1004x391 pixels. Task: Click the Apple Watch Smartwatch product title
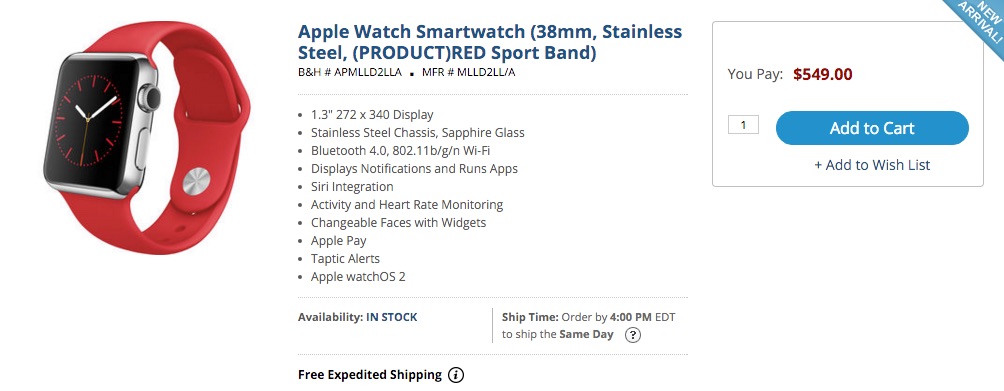click(490, 42)
